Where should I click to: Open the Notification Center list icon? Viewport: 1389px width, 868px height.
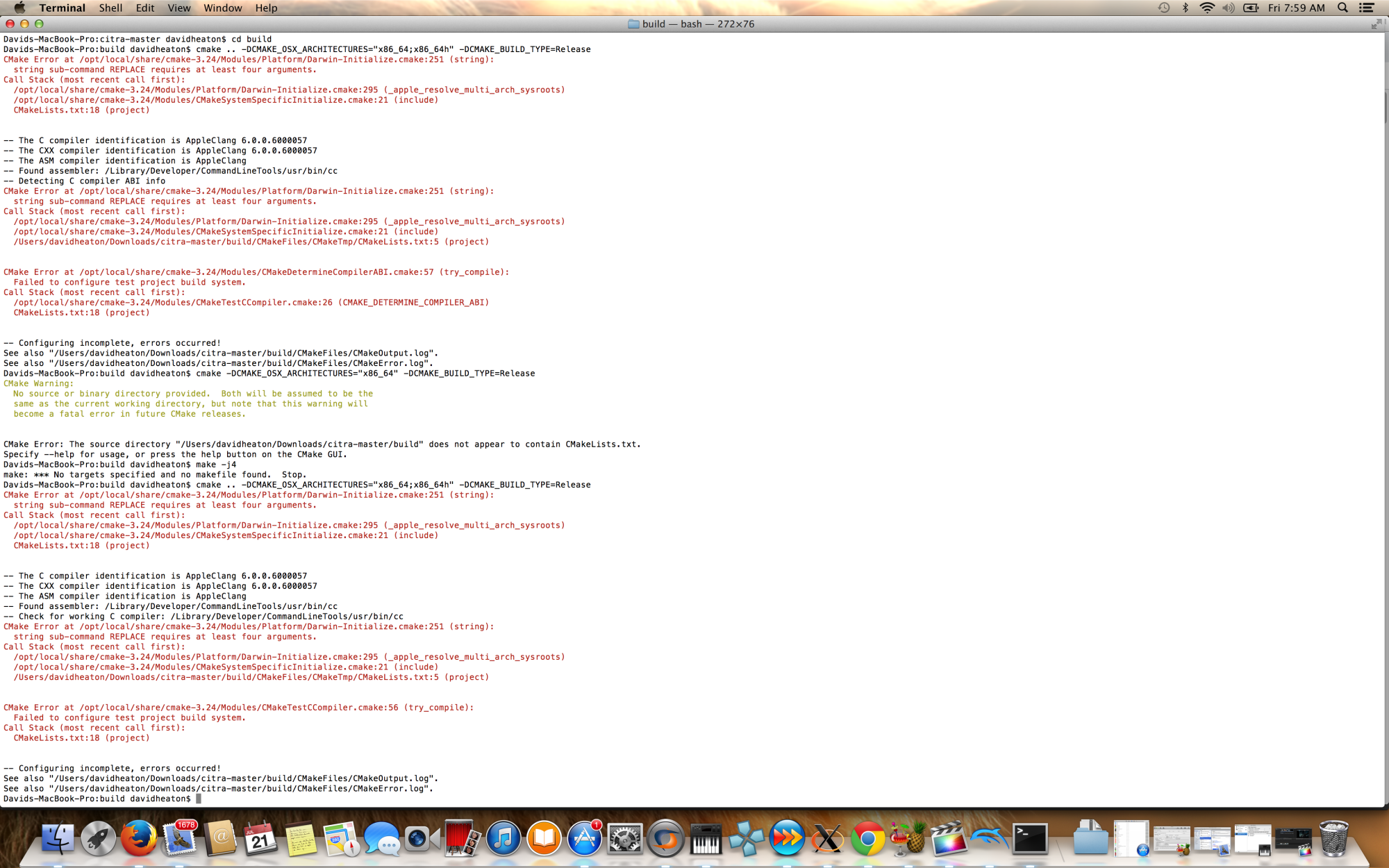pyautogui.click(x=1367, y=8)
